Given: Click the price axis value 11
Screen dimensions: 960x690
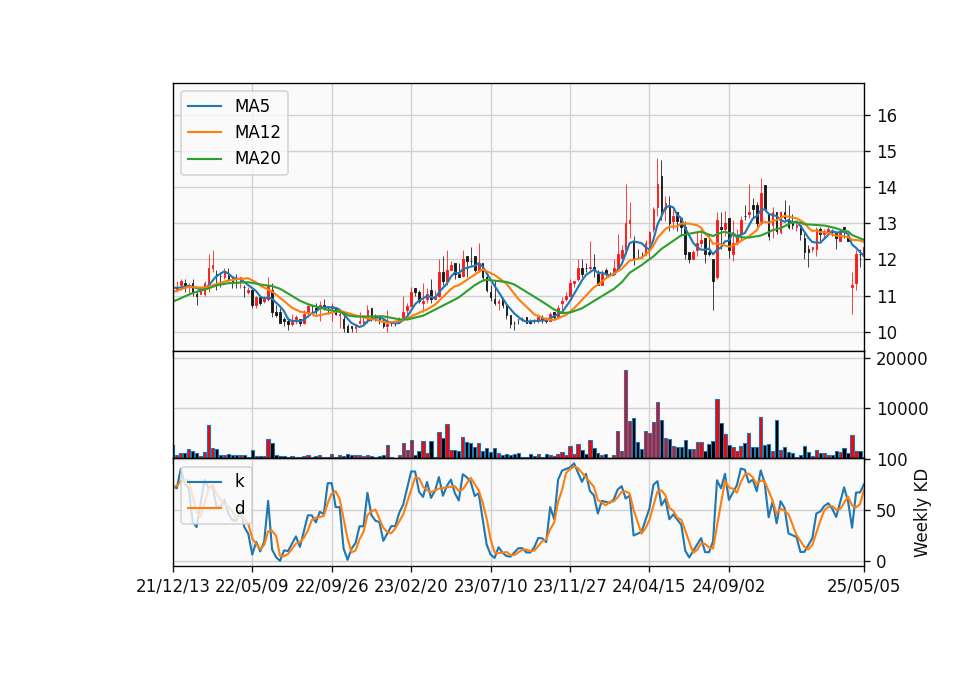Looking at the screenshot, I should click(887, 297).
